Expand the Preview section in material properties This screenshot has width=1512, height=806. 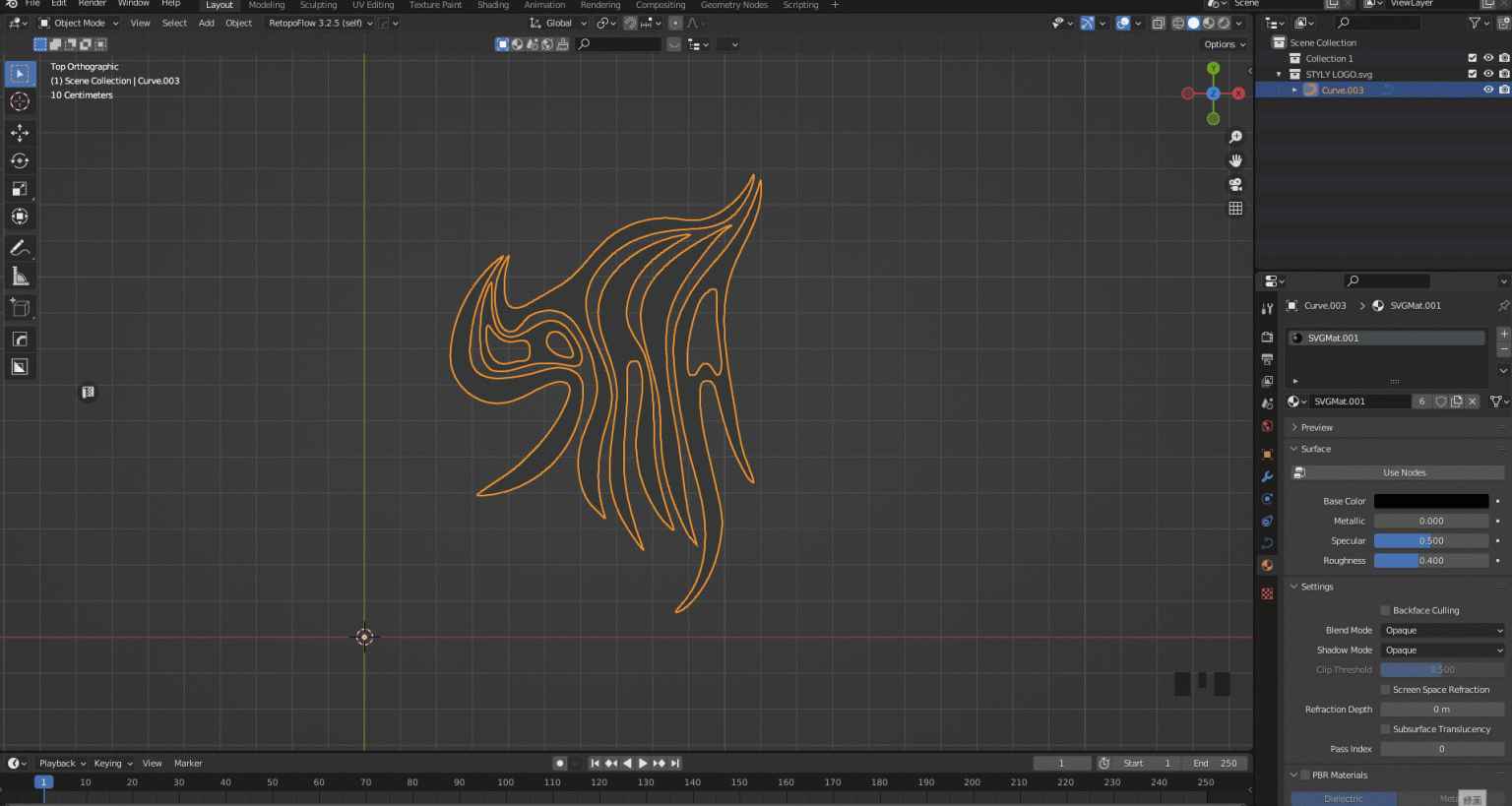(x=1314, y=426)
